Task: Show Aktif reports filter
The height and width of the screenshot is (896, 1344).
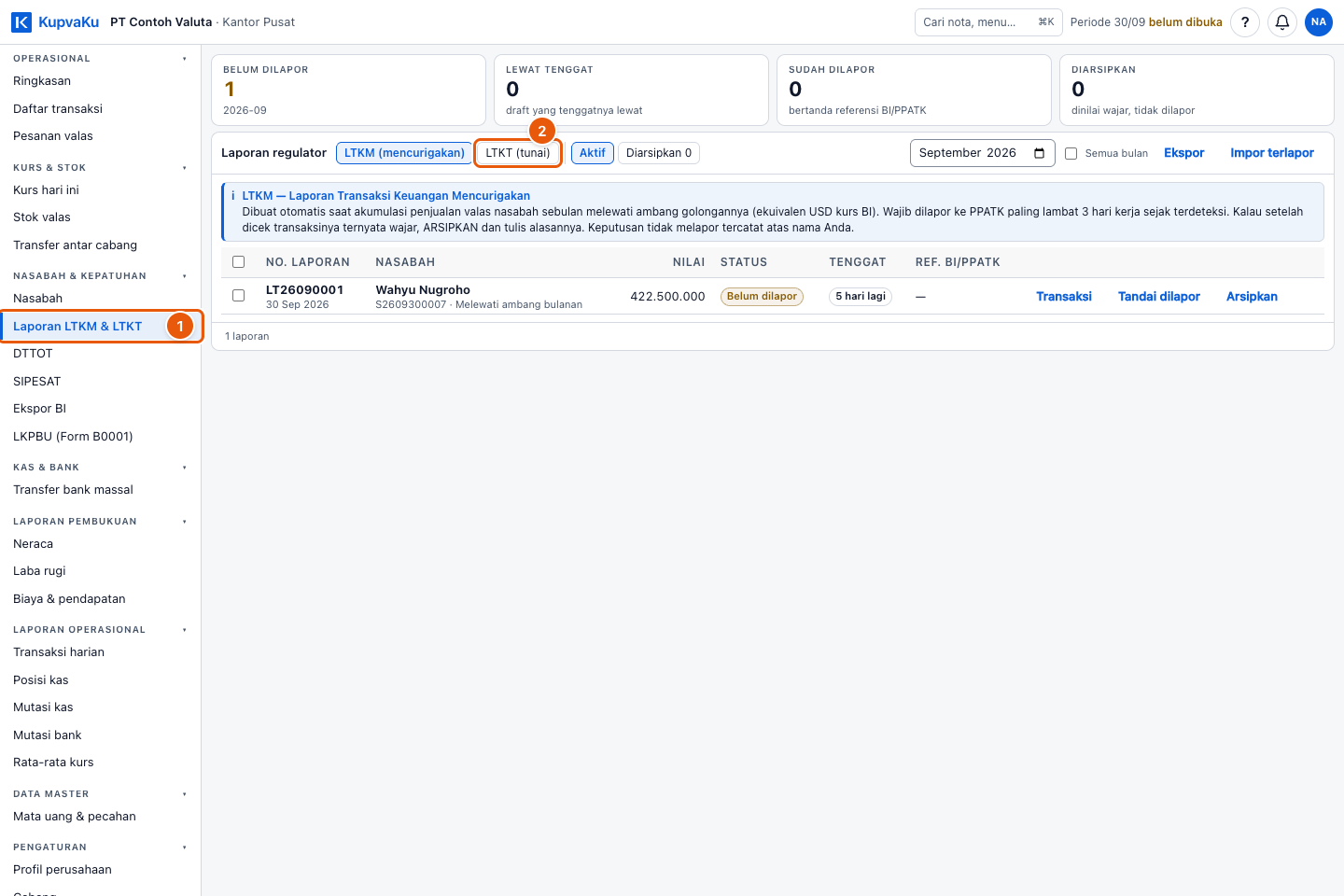Action: [593, 153]
